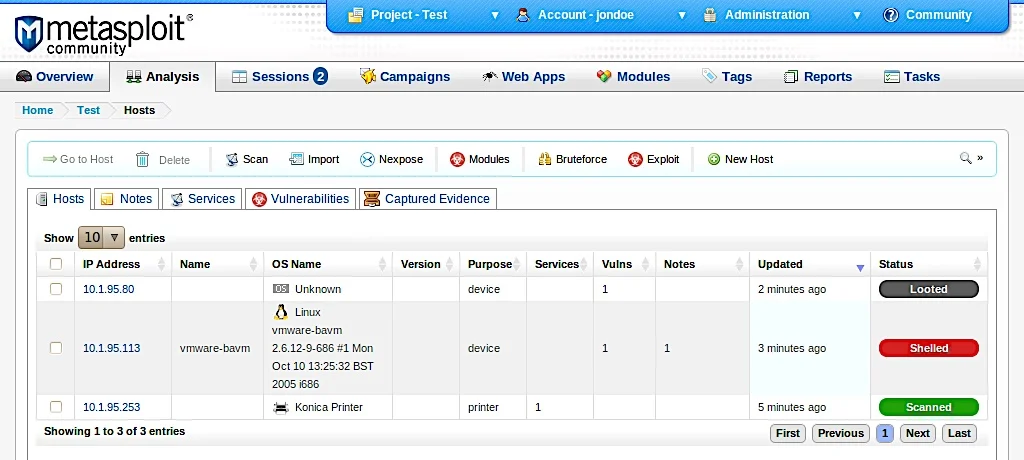The image size is (1024, 460).
Task: Sort table by OS Name column
Action: 328,264
